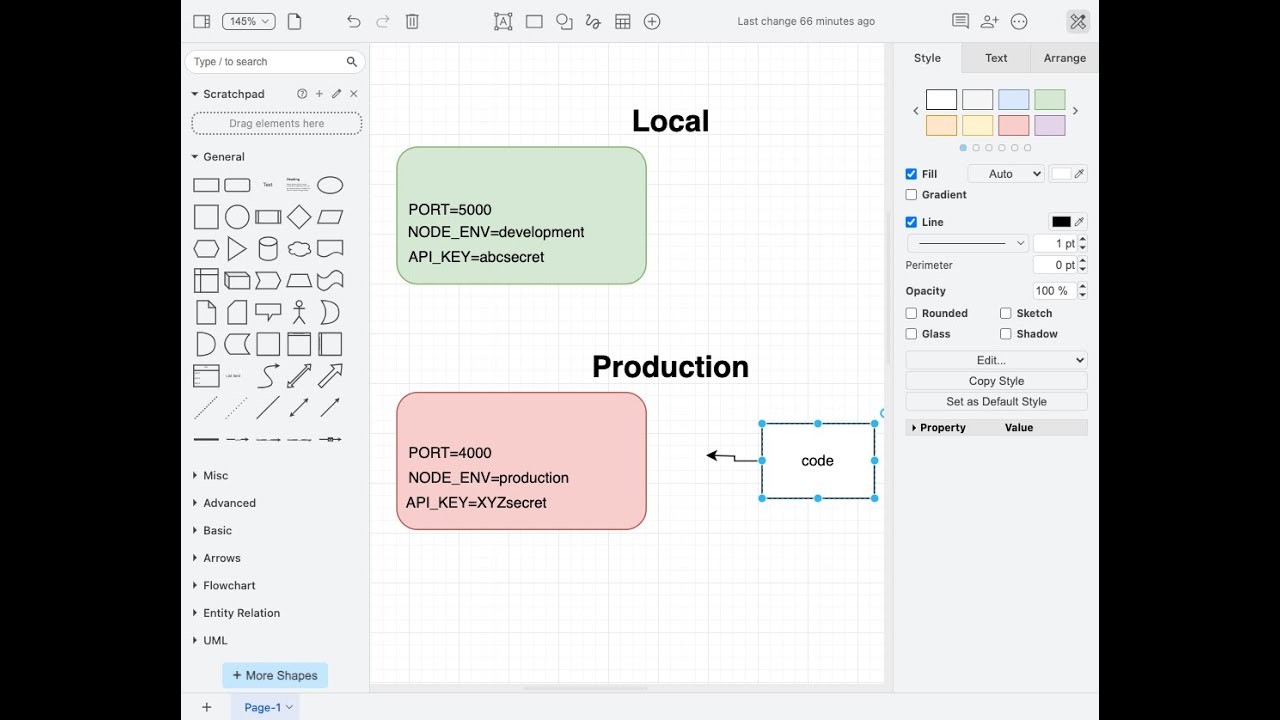Enable the Shadow checkbox
This screenshot has width=1280, height=720.
pos(1006,334)
